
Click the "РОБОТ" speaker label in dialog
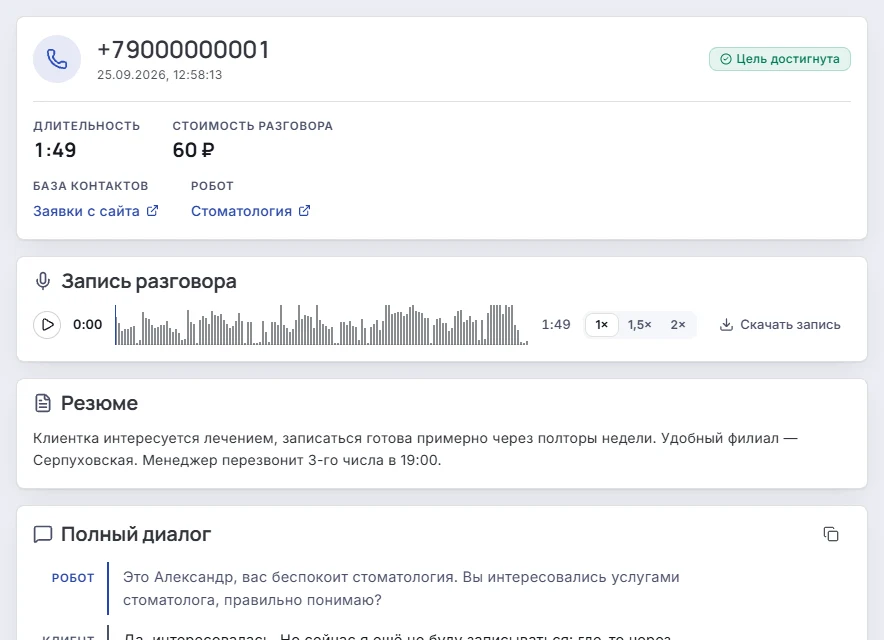click(73, 578)
